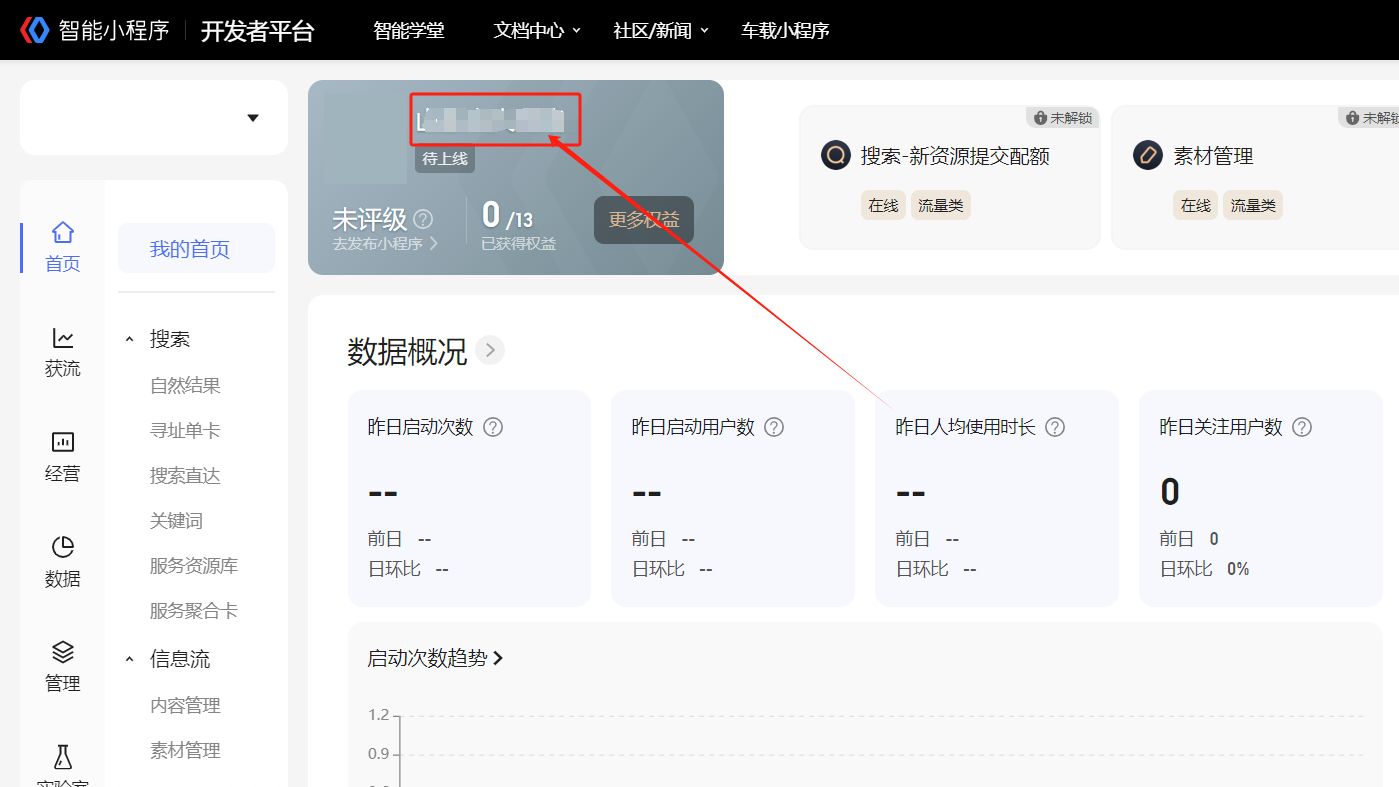Expand the 社区/新闻 dropdown menu
Viewport: 1399px width, 787px height.
(661, 31)
